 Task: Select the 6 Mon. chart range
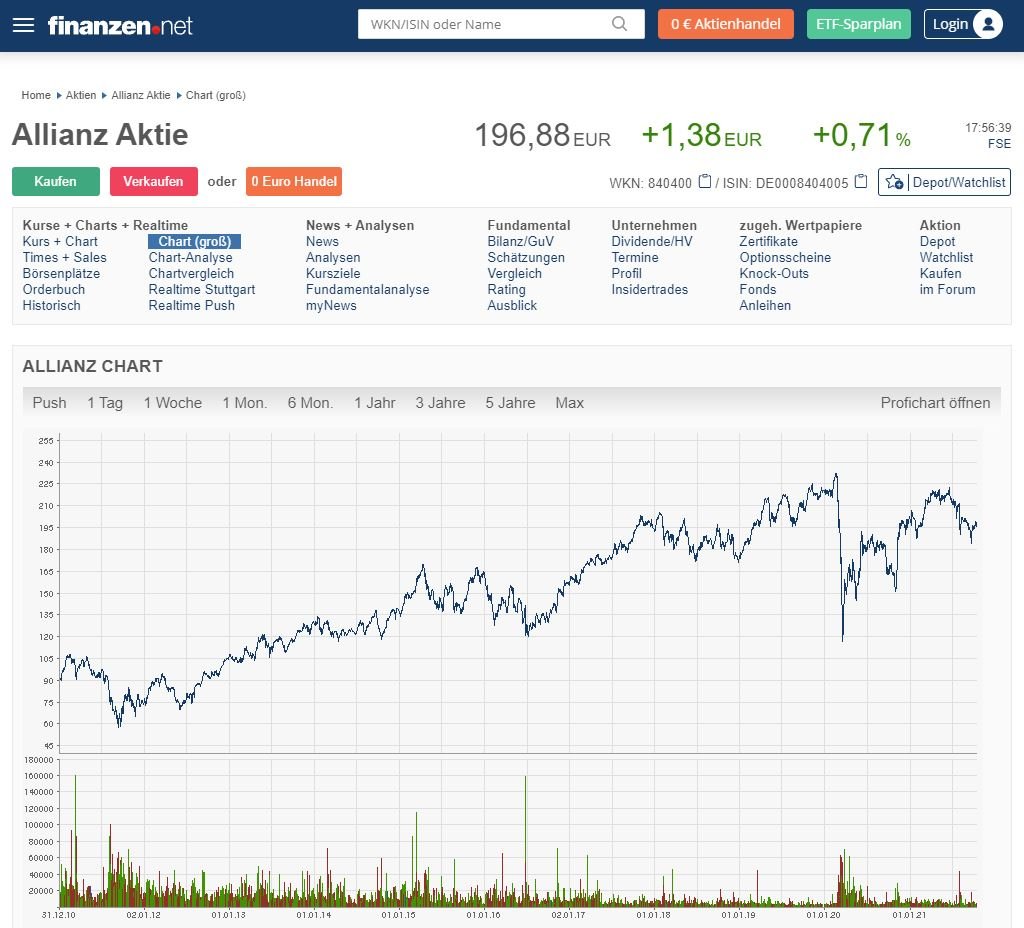(310, 403)
